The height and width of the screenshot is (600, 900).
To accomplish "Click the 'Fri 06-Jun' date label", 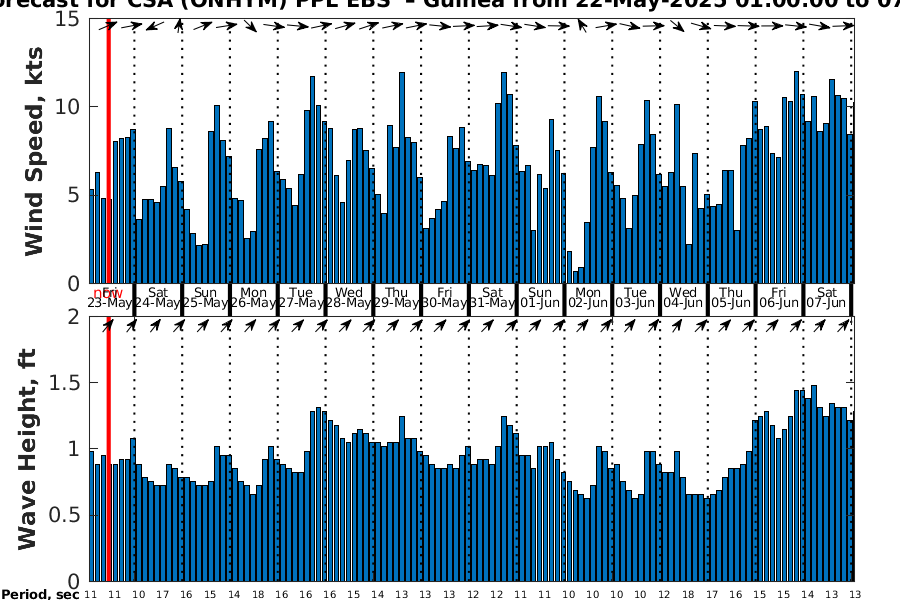I will [x=778, y=298].
